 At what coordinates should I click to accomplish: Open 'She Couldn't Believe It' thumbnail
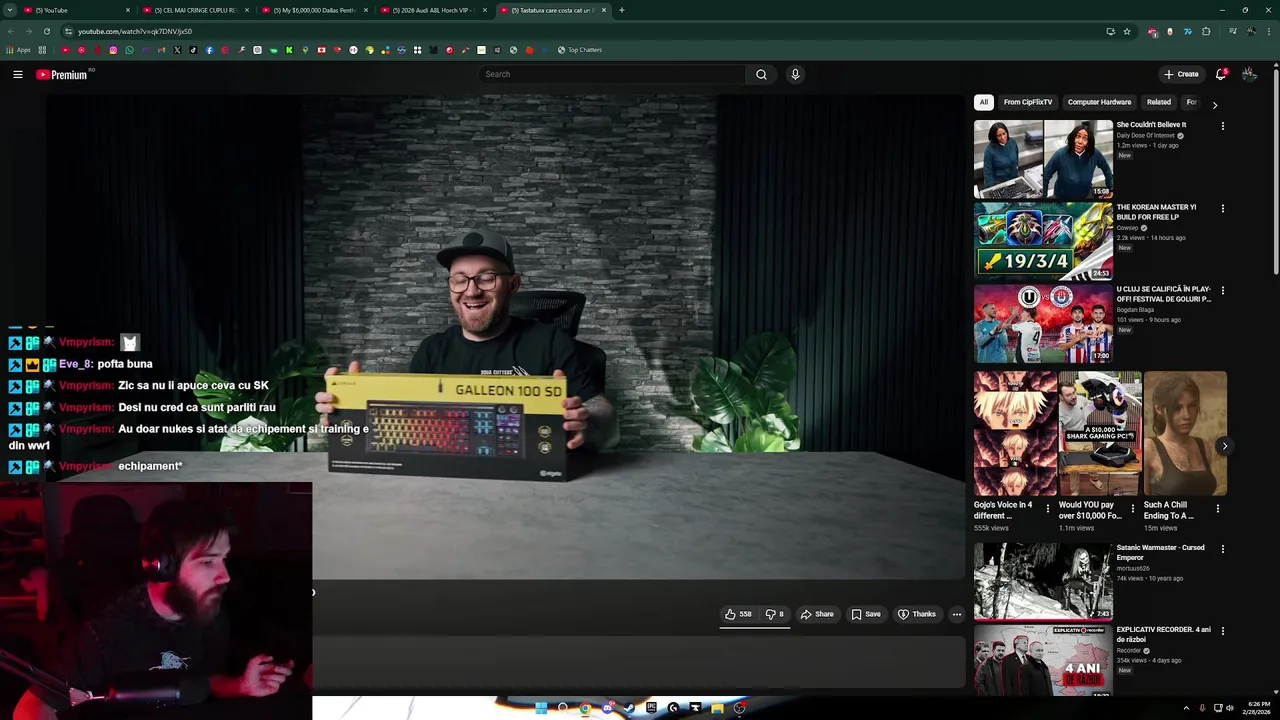pos(1043,159)
